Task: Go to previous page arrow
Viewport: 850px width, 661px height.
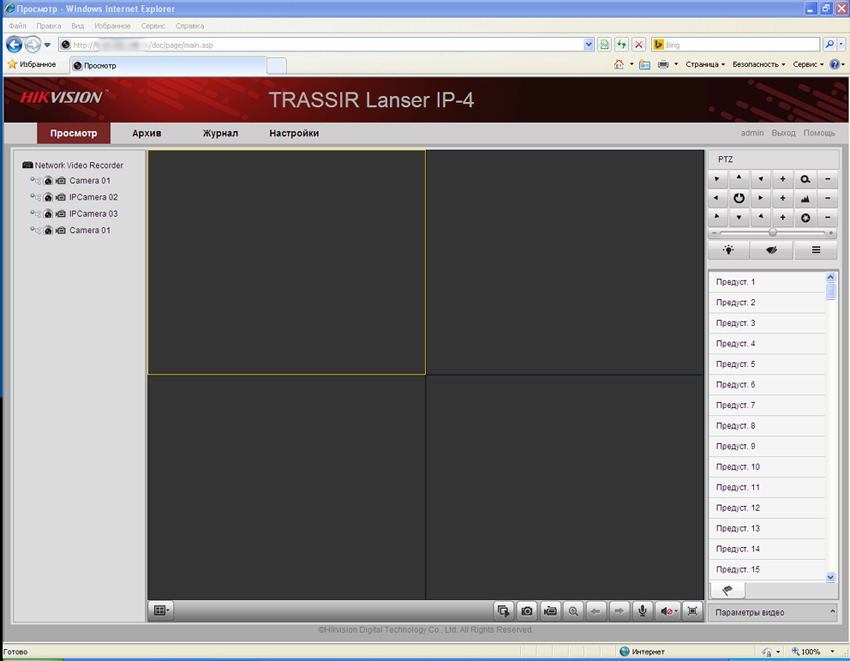Action: [596, 611]
